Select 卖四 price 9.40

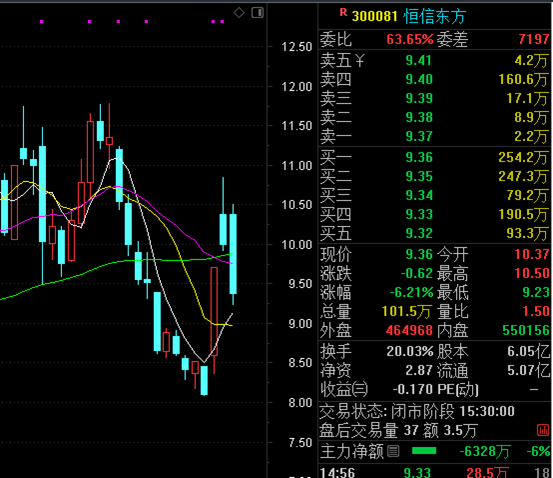(419, 79)
